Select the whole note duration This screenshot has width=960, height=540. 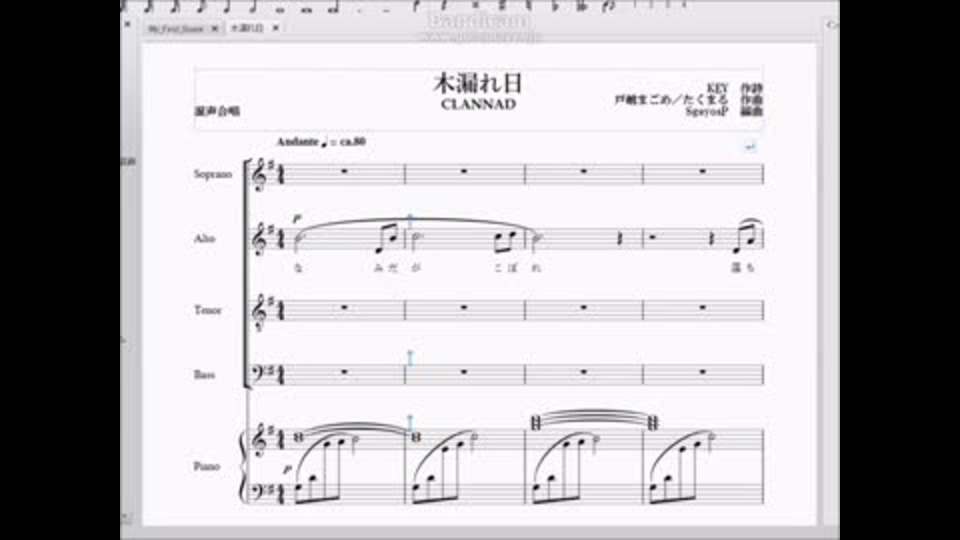pyautogui.click(x=279, y=9)
